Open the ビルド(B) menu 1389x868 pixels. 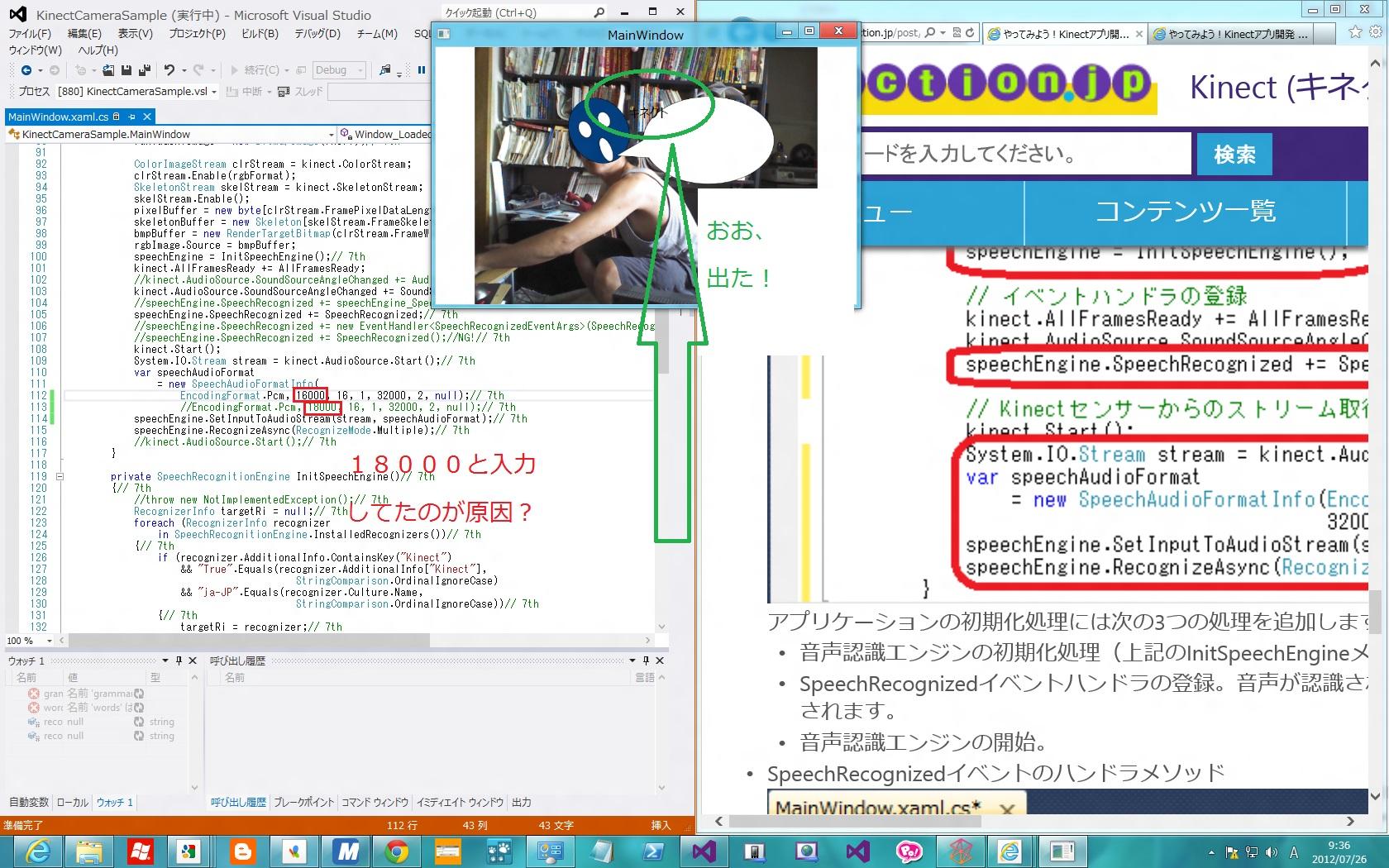tap(260, 34)
